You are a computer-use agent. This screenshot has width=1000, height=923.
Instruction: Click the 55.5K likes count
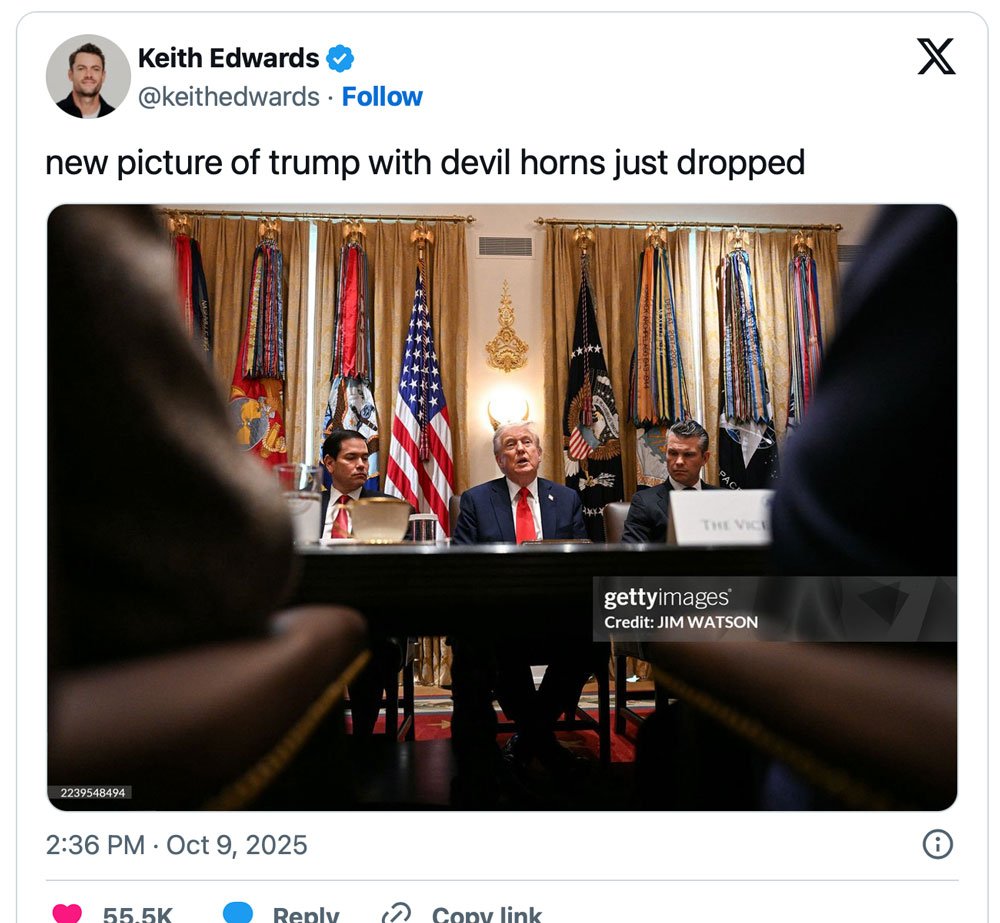point(137,914)
